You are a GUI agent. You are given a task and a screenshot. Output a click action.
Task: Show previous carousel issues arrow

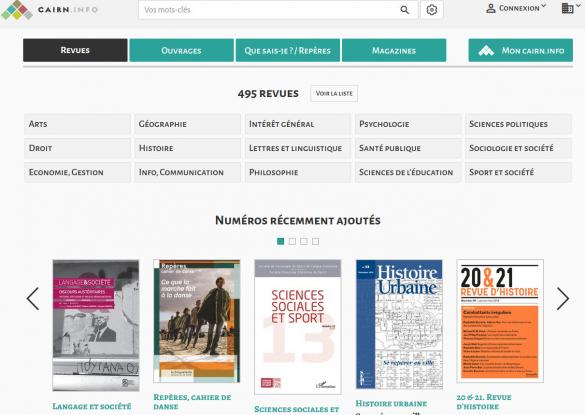(33, 299)
